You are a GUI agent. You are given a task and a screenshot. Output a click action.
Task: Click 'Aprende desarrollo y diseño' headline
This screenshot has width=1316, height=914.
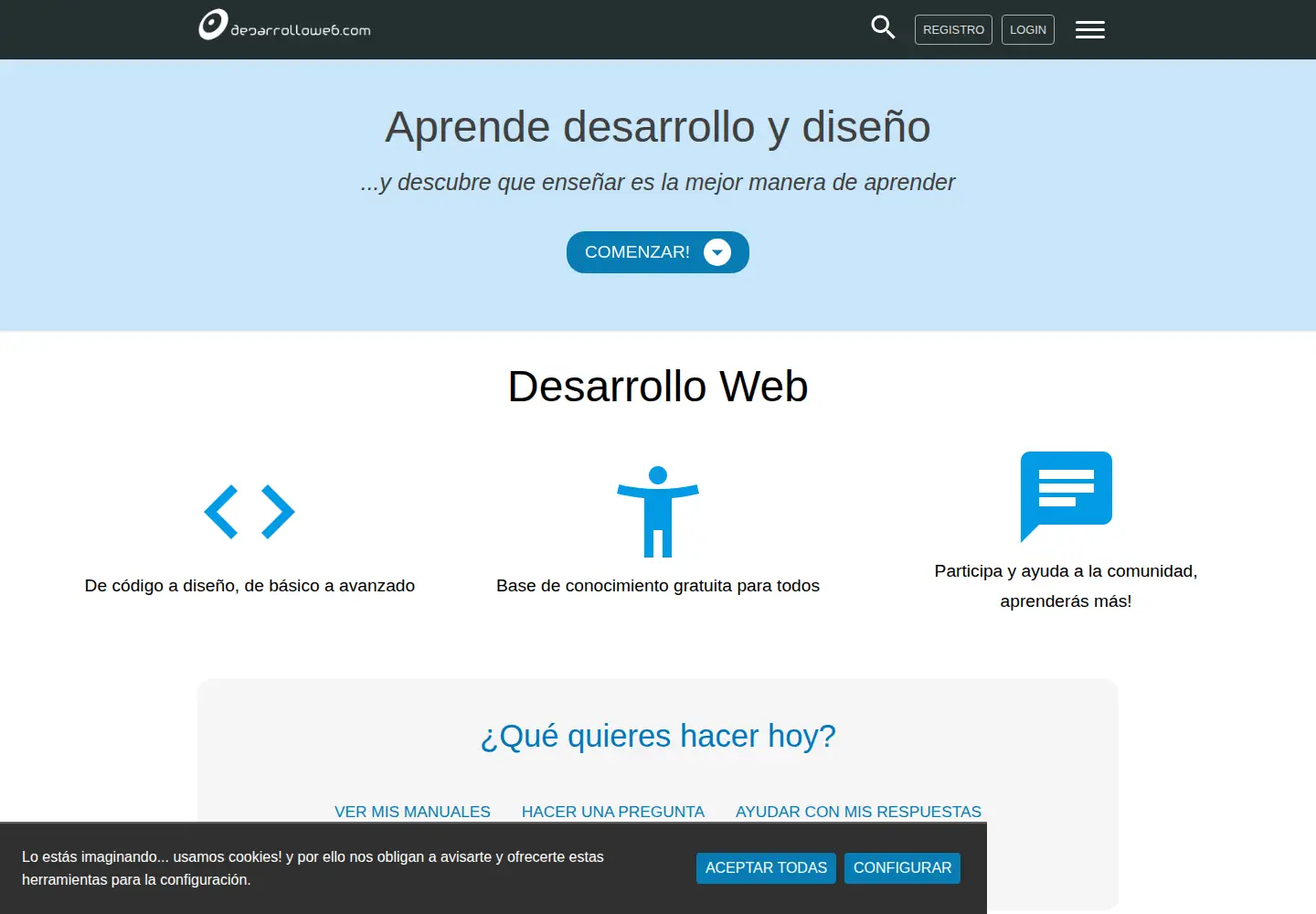658,127
